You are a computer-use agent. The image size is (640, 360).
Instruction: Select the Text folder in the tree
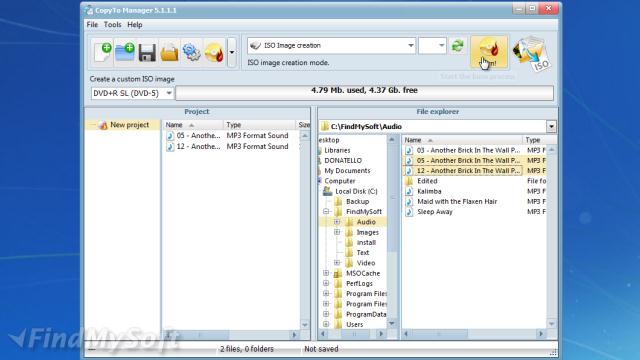(x=363, y=253)
